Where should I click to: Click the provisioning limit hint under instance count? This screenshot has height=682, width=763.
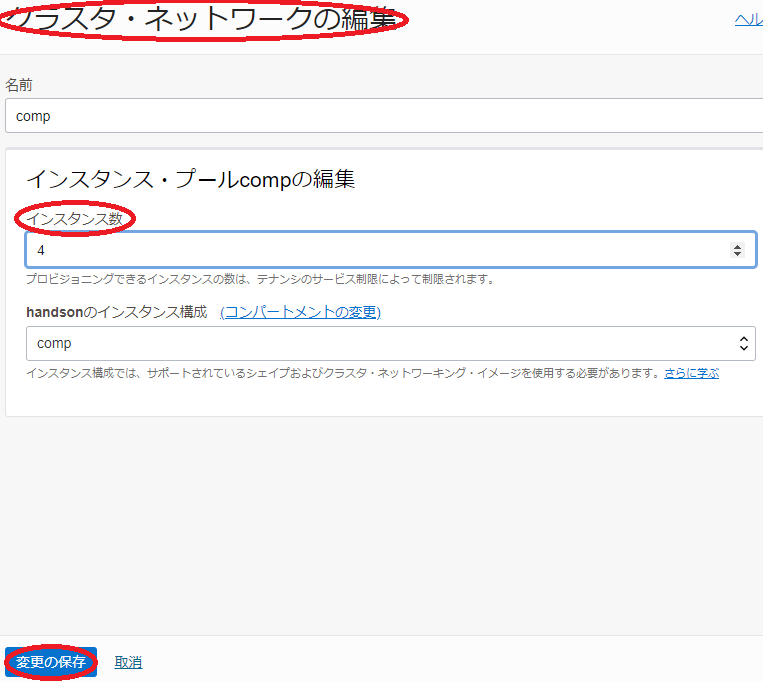point(260,279)
